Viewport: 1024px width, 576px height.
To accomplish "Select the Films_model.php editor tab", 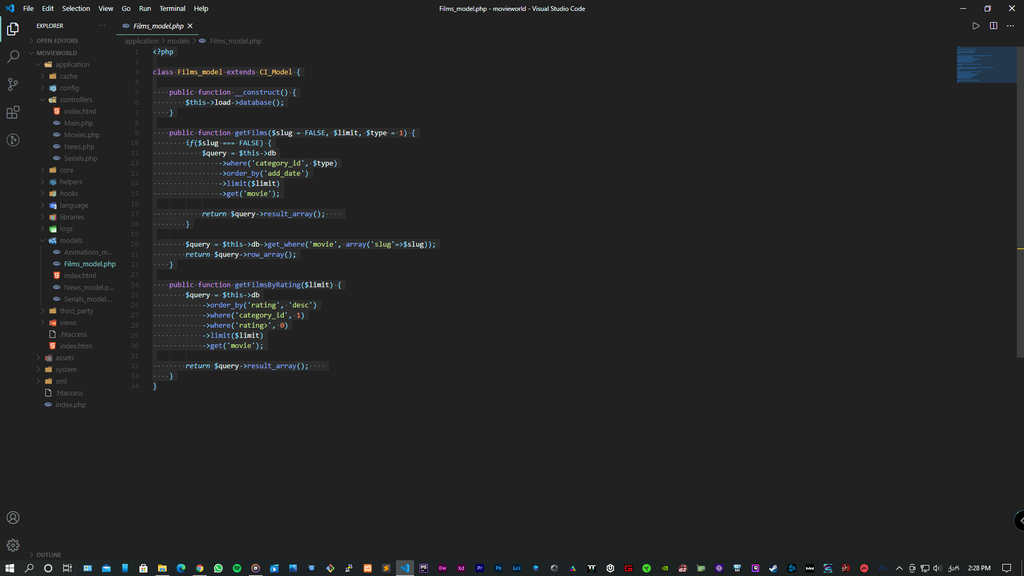I will [158, 26].
